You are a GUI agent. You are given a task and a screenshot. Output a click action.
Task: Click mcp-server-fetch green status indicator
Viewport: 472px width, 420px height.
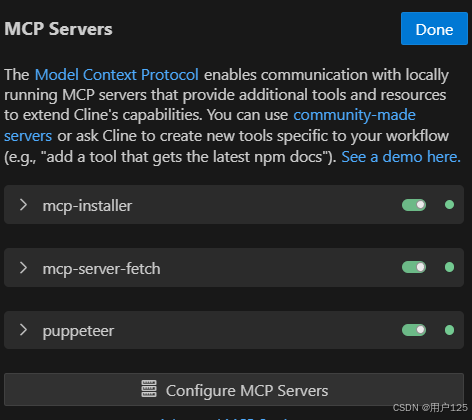coord(449,267)
